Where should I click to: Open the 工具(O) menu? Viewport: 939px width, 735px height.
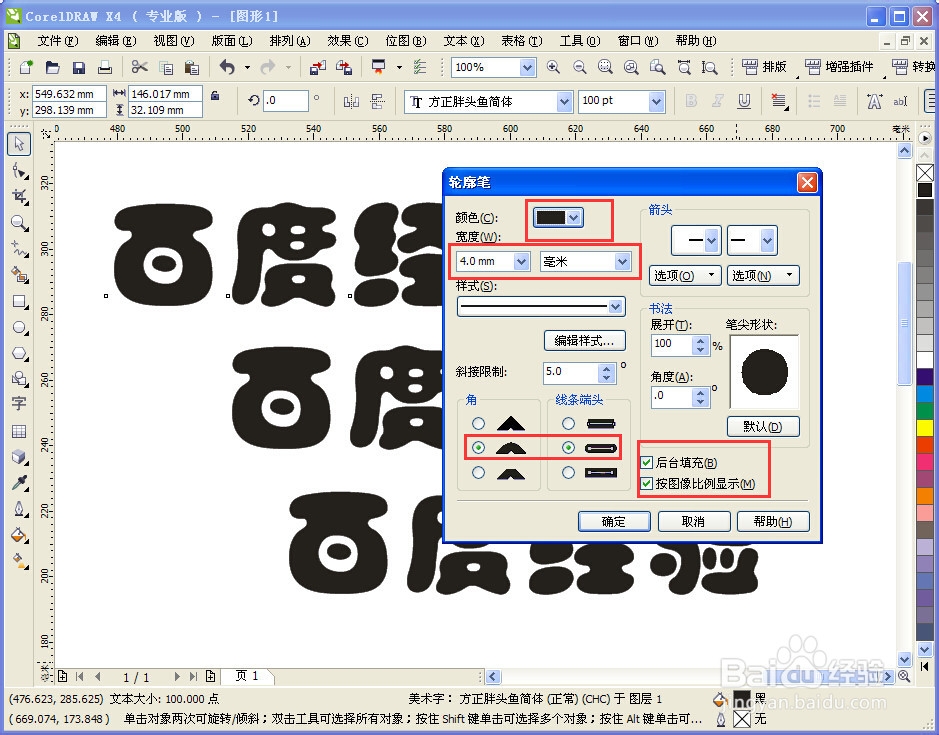click(580, 41)
